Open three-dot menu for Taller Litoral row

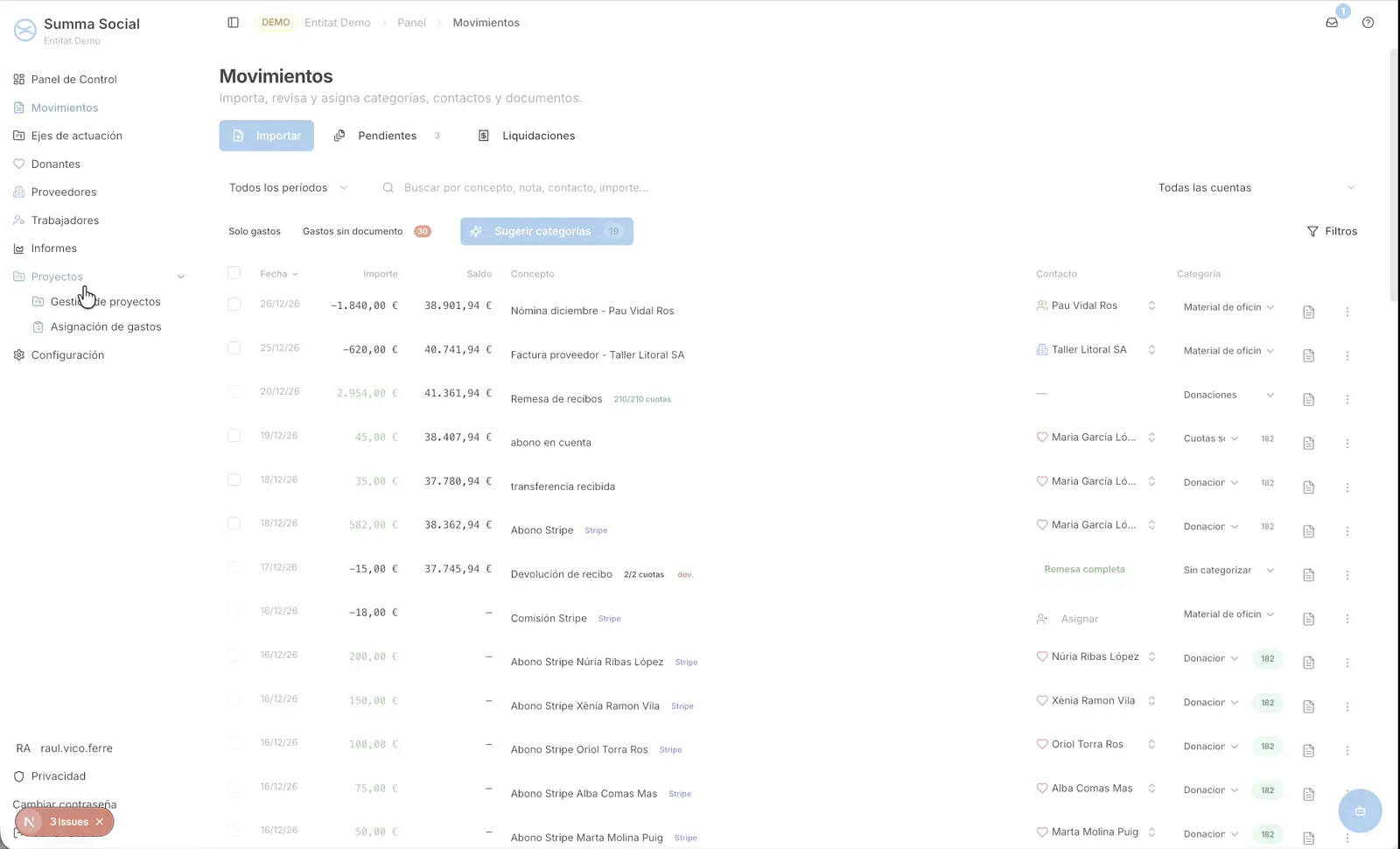pyautogui.click(x=1347, y=355)
